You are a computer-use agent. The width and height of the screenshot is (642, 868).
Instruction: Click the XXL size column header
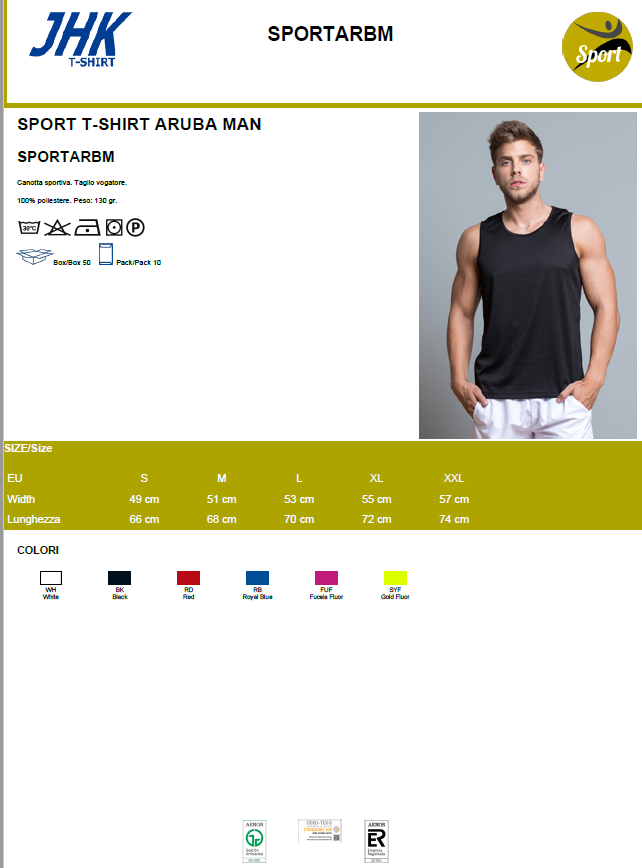pos(454,478)
